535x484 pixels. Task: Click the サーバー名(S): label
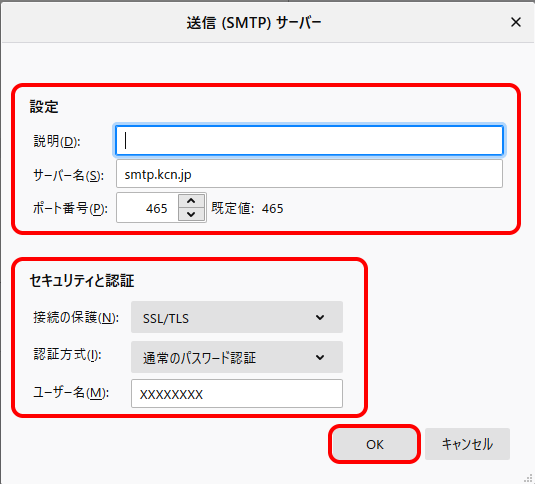click(x=68, y=175)
